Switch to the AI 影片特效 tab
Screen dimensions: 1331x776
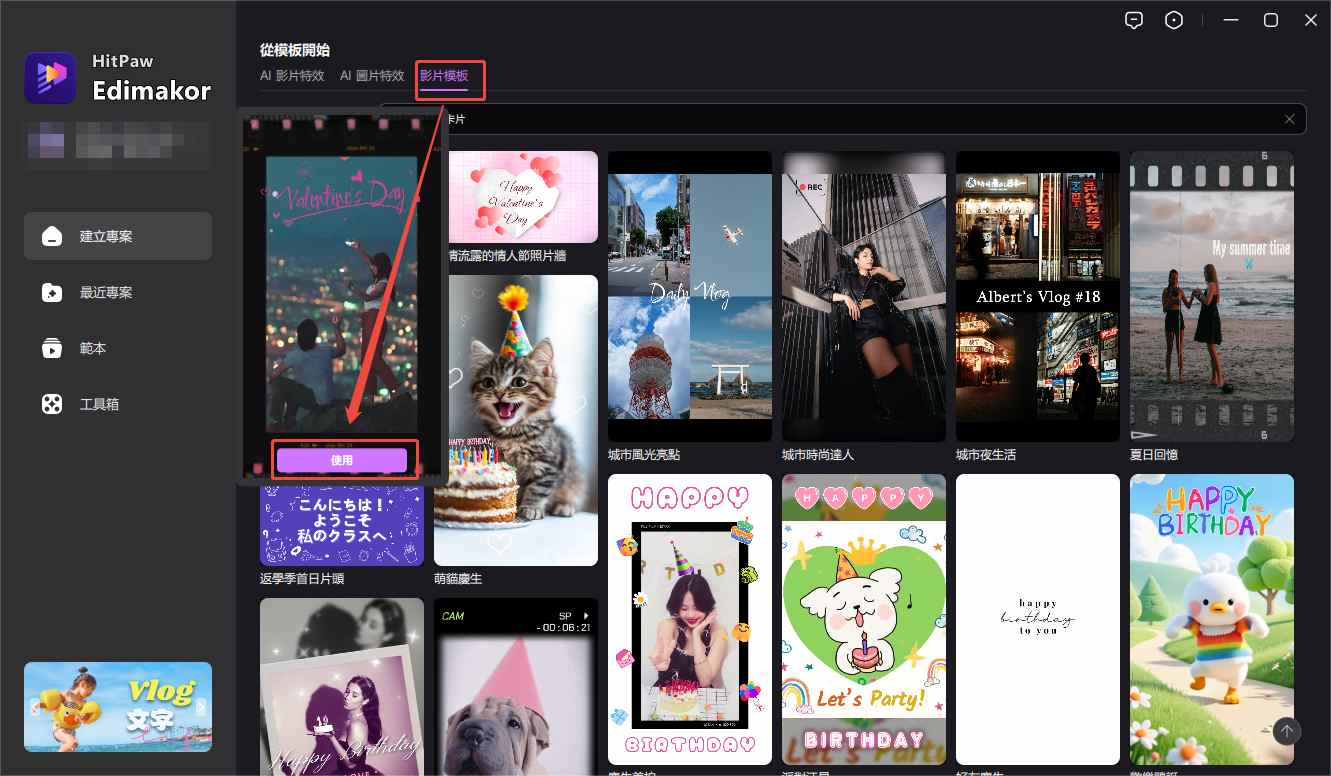click(292, 76)
